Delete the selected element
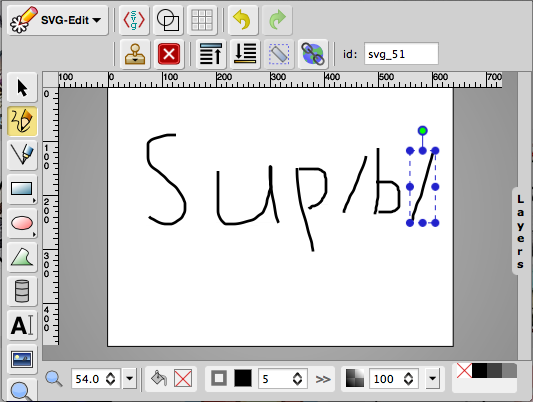533x402 pixels. (169, 54)
